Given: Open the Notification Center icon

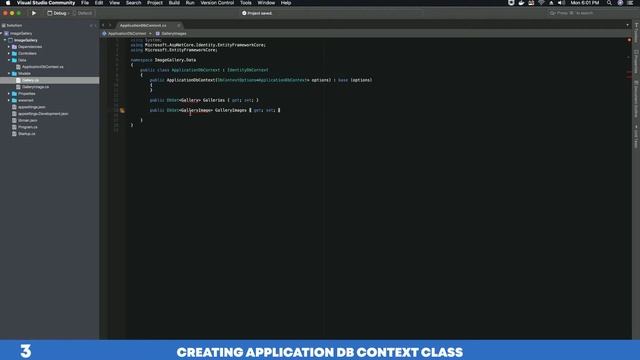Looking at the screenshot, I should (x=630, y=3).
